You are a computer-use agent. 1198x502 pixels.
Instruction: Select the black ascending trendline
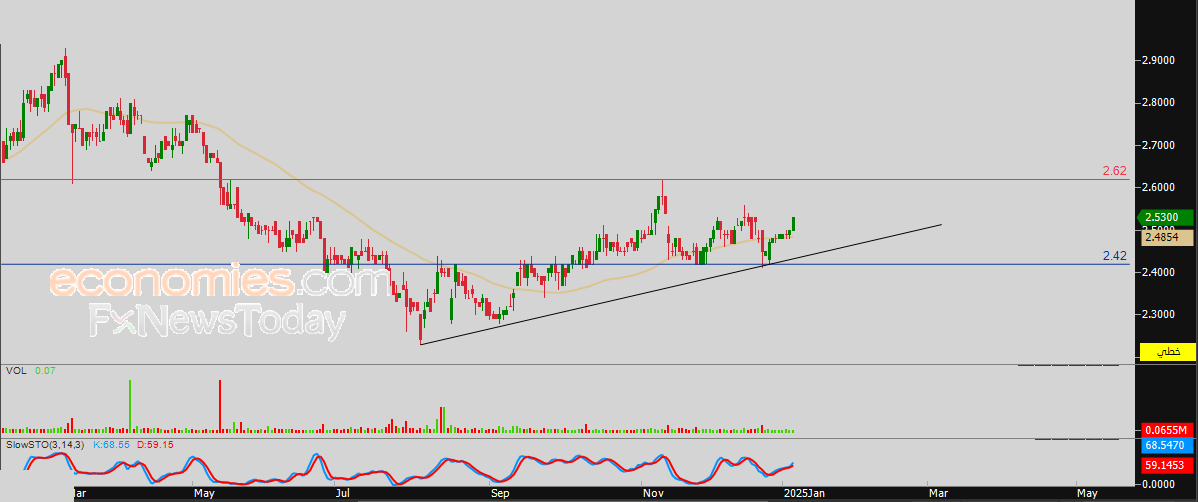[680, 284]
